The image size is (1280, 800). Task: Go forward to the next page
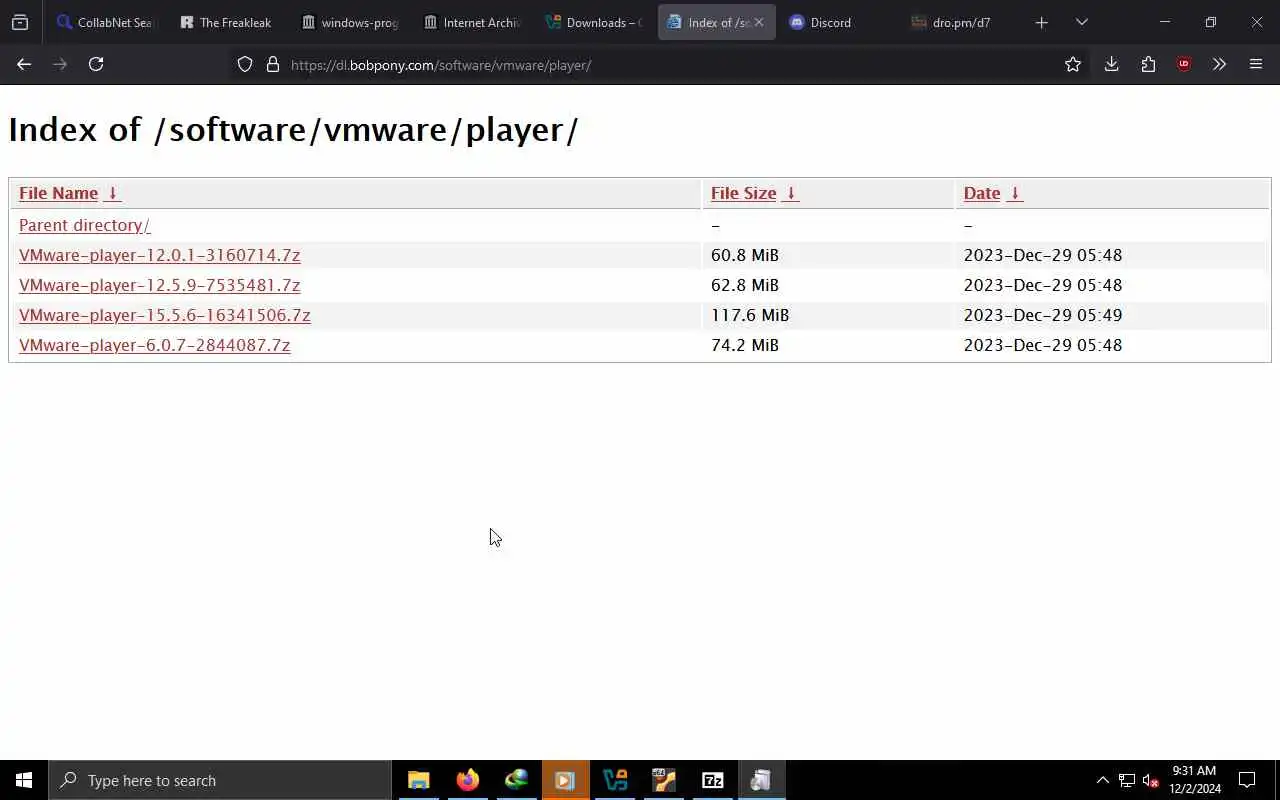click(60, 64)
